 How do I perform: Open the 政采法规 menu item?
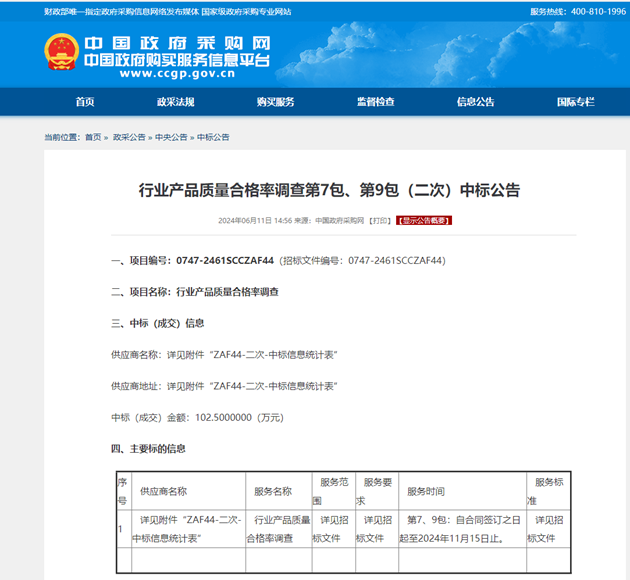[x=176, y=102]
